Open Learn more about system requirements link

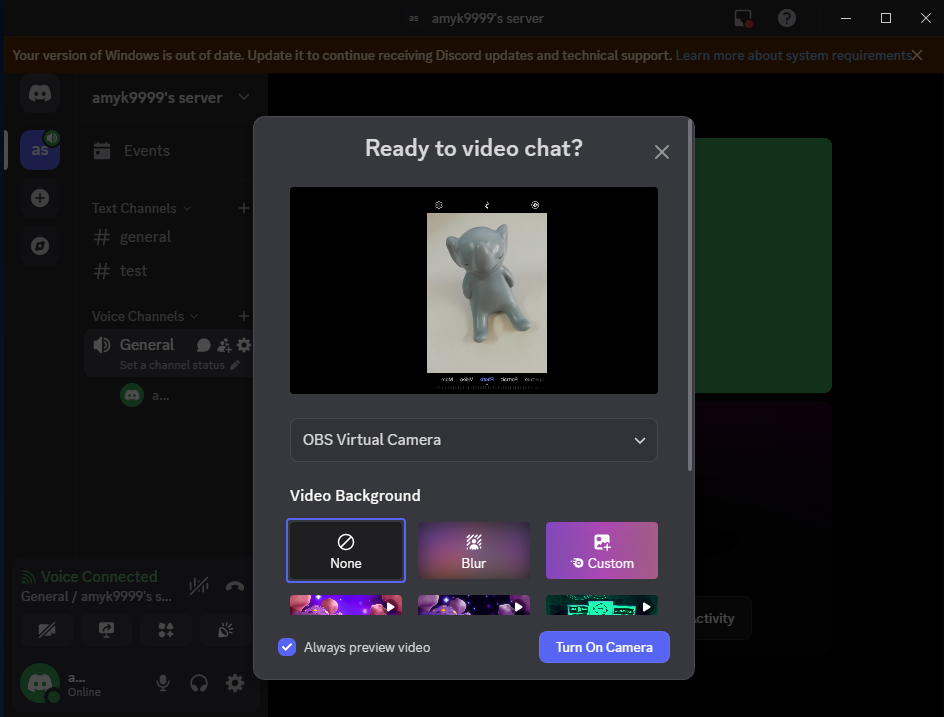pos(793,55)
